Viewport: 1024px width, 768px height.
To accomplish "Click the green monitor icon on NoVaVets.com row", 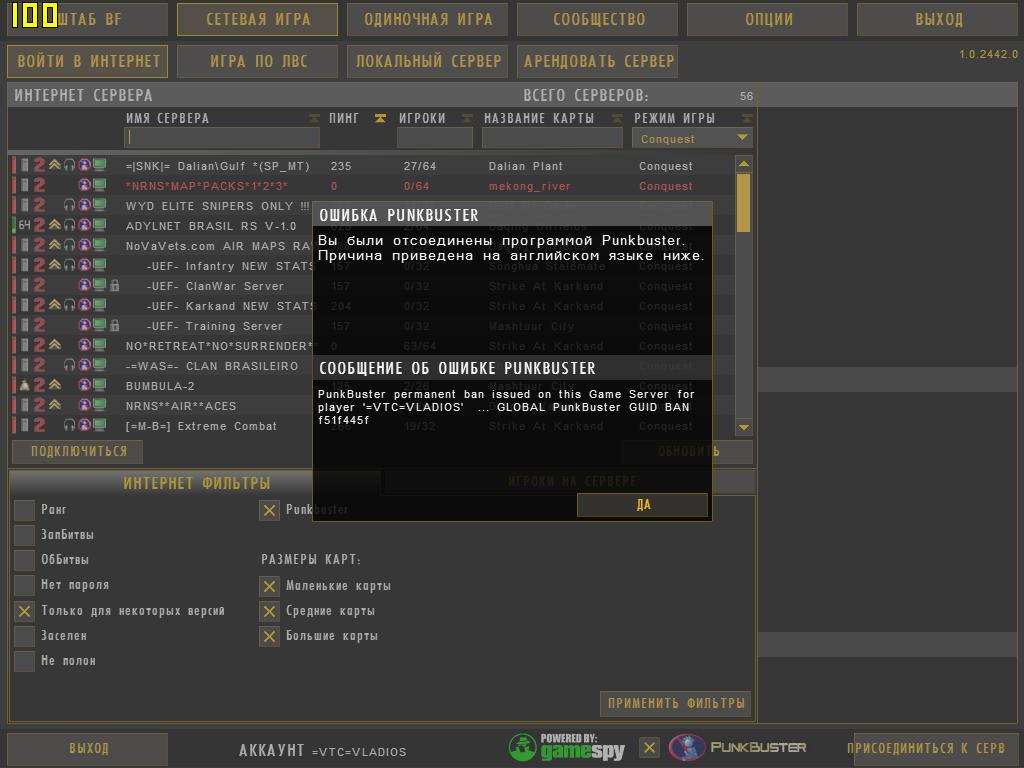I will tap(99, 246).
